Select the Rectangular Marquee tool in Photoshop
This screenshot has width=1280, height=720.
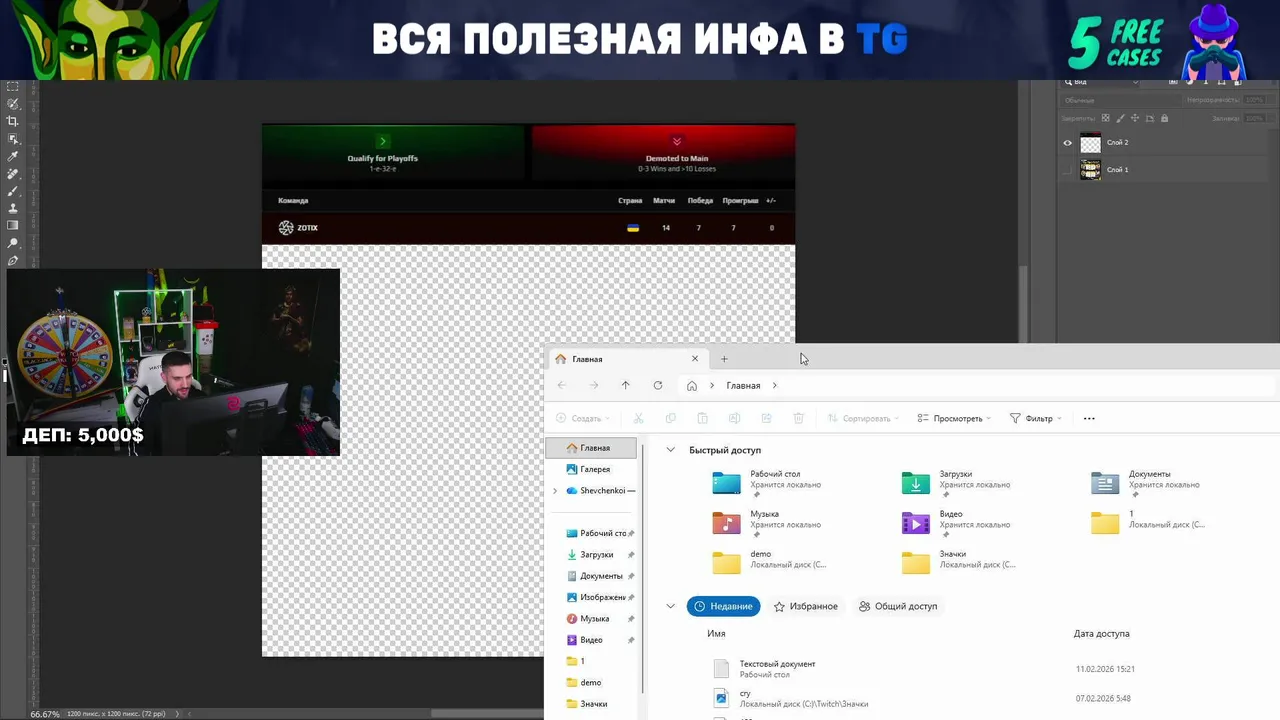point(13,86)
